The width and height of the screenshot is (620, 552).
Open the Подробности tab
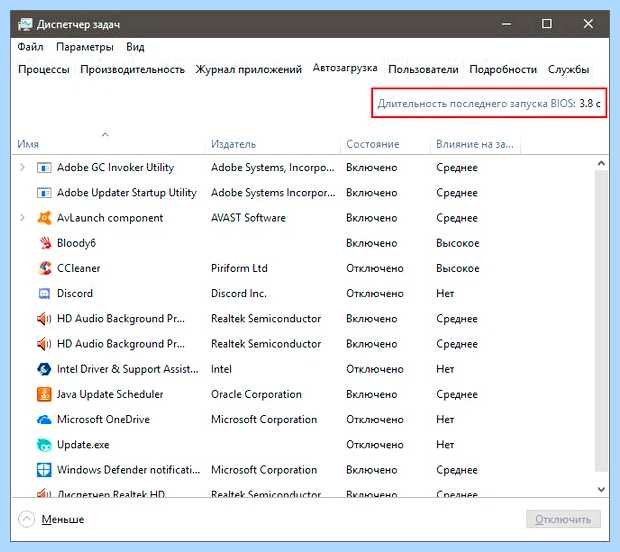point(503,70)
